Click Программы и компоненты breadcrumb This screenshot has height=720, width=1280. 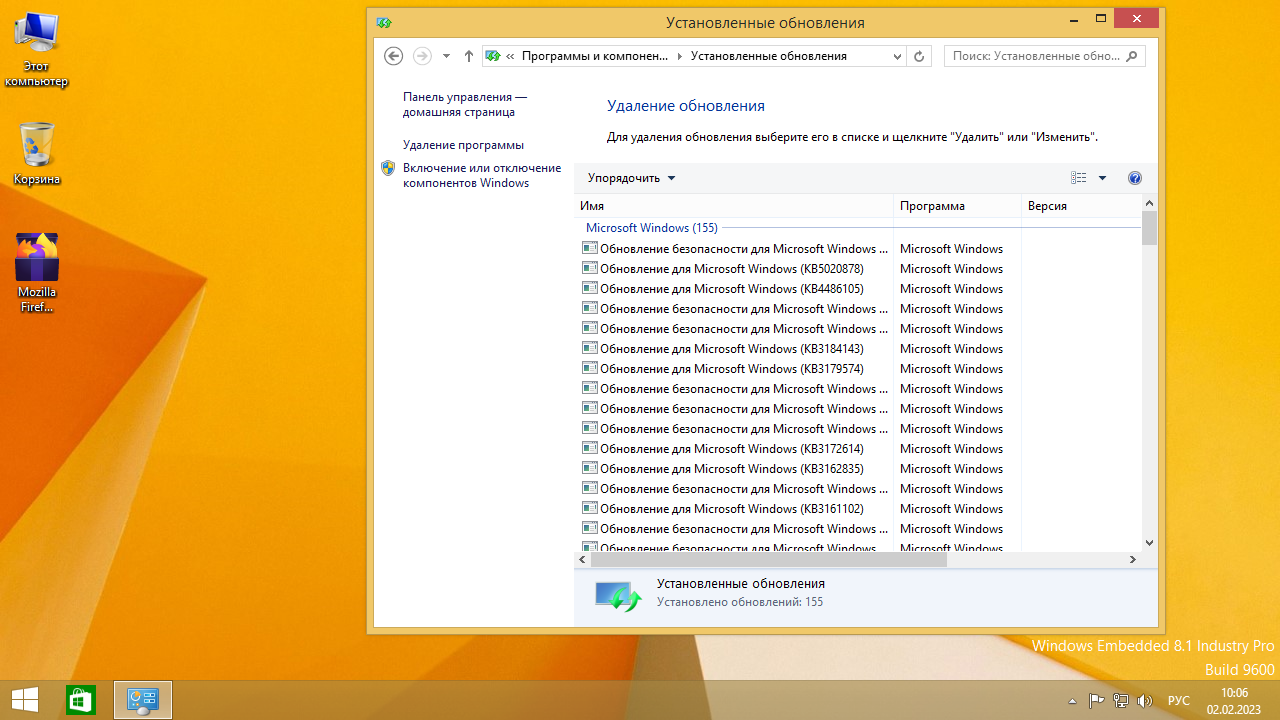594,56
